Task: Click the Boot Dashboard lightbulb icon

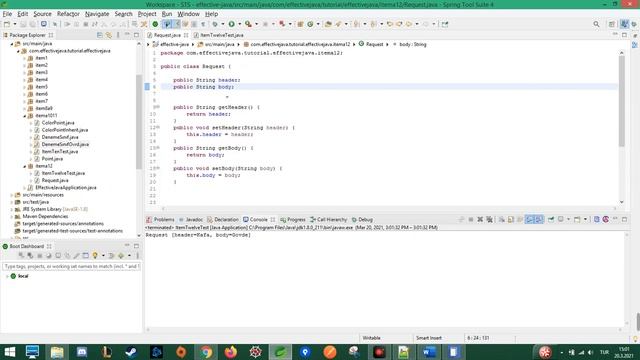Action: (x=95, y=256)
